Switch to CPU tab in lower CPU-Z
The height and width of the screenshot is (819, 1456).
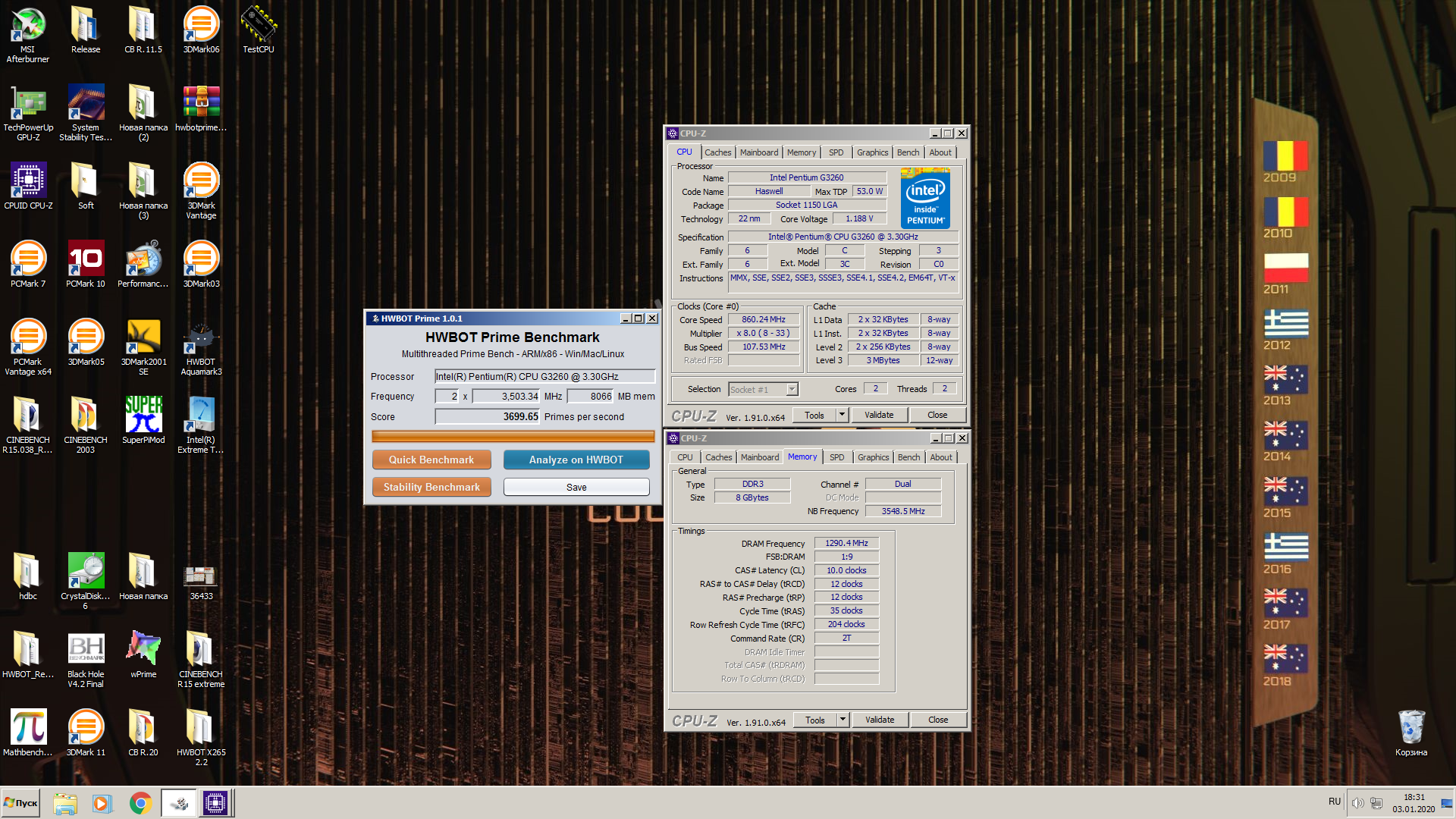click(x=685, y=457)
